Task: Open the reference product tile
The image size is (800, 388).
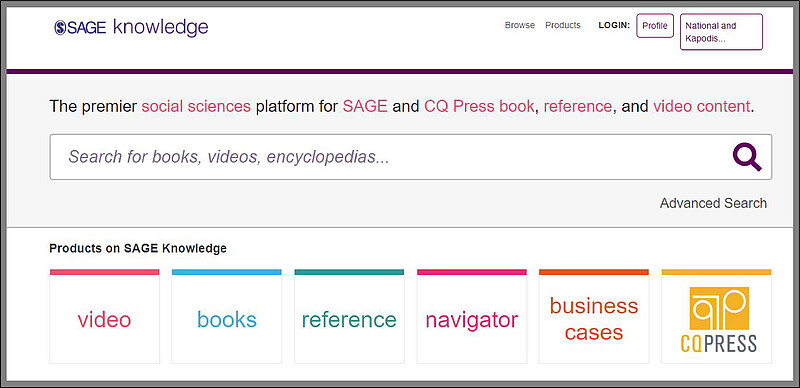Action: (349, 317)
